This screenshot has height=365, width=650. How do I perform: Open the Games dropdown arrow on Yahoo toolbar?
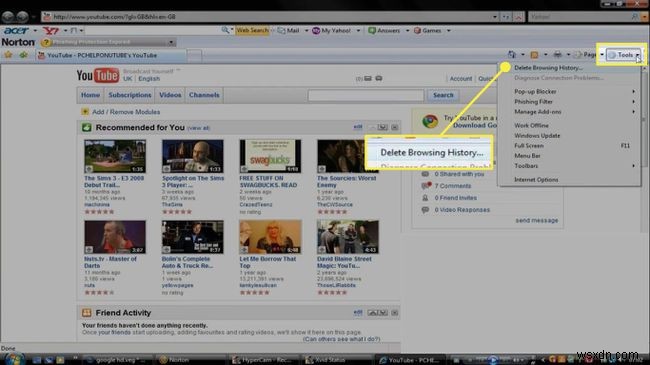pos(449,30)
